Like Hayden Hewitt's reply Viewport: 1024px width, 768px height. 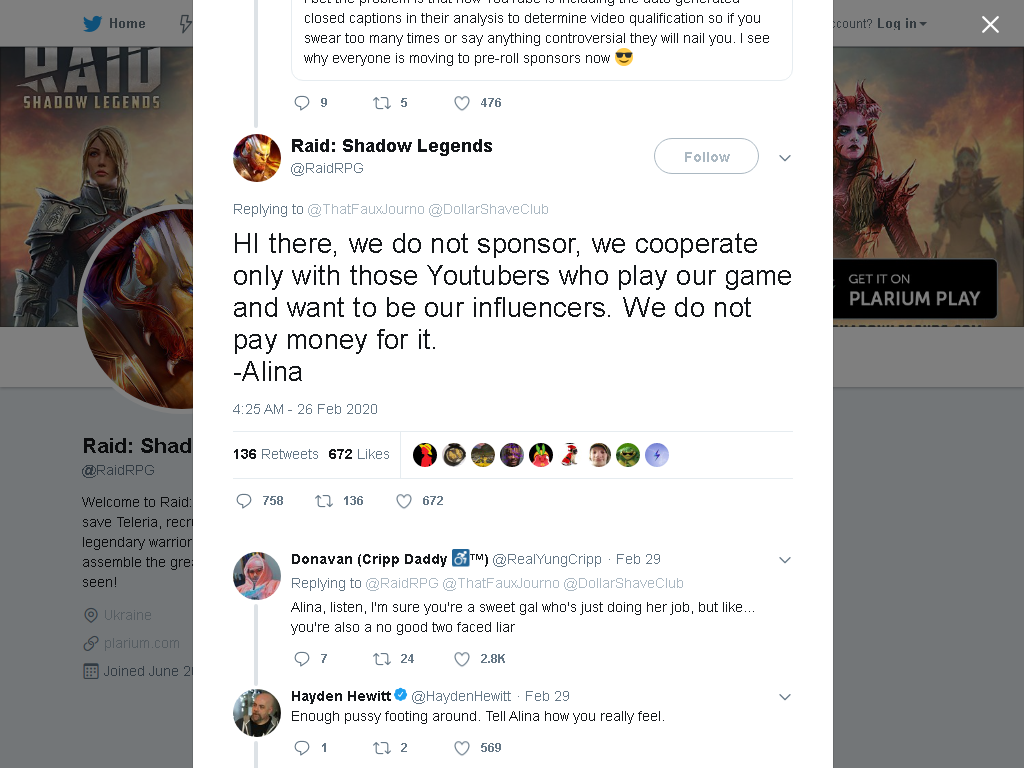[462, 748]
